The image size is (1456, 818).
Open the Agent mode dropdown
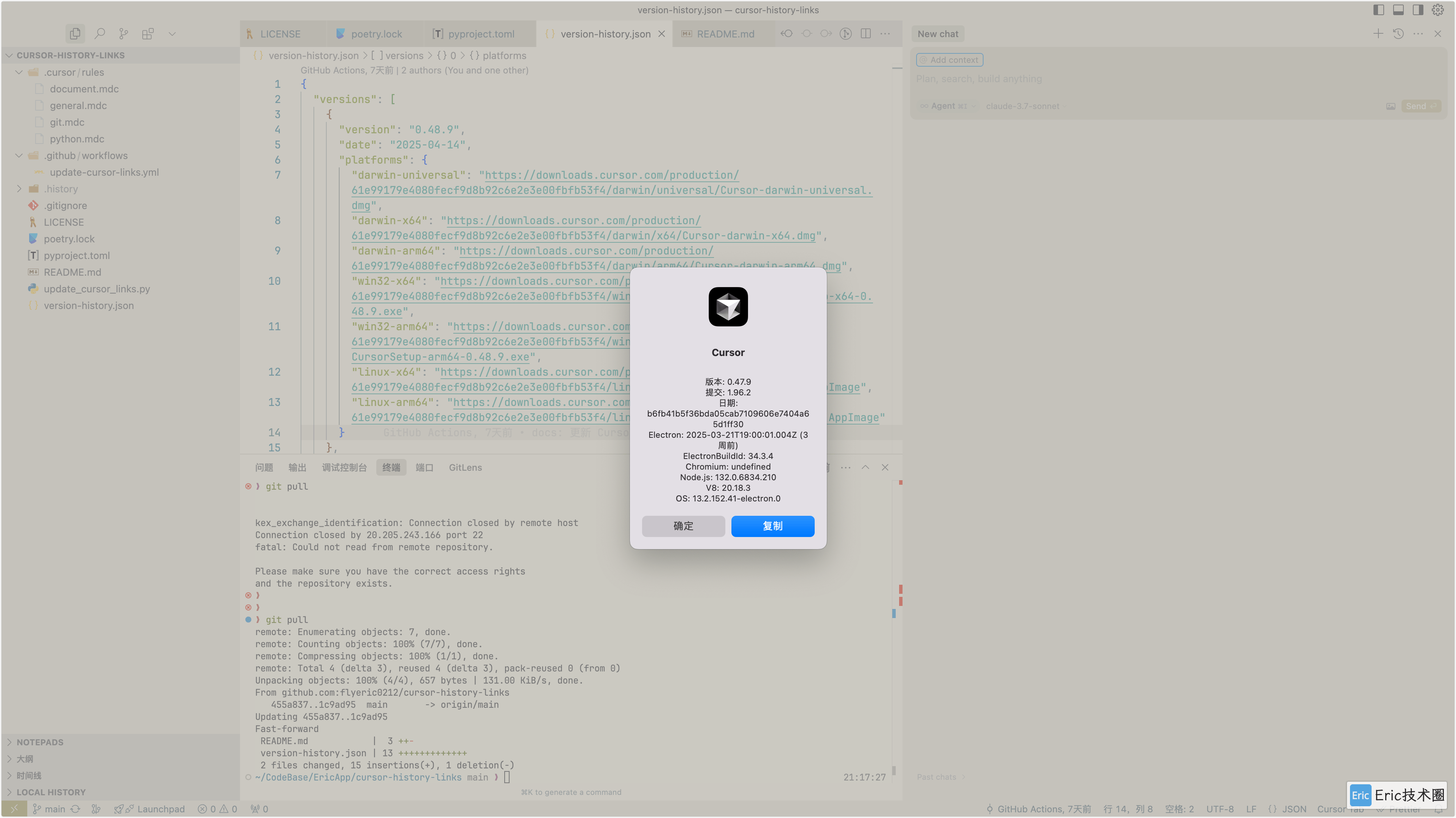tap(948, 106)
